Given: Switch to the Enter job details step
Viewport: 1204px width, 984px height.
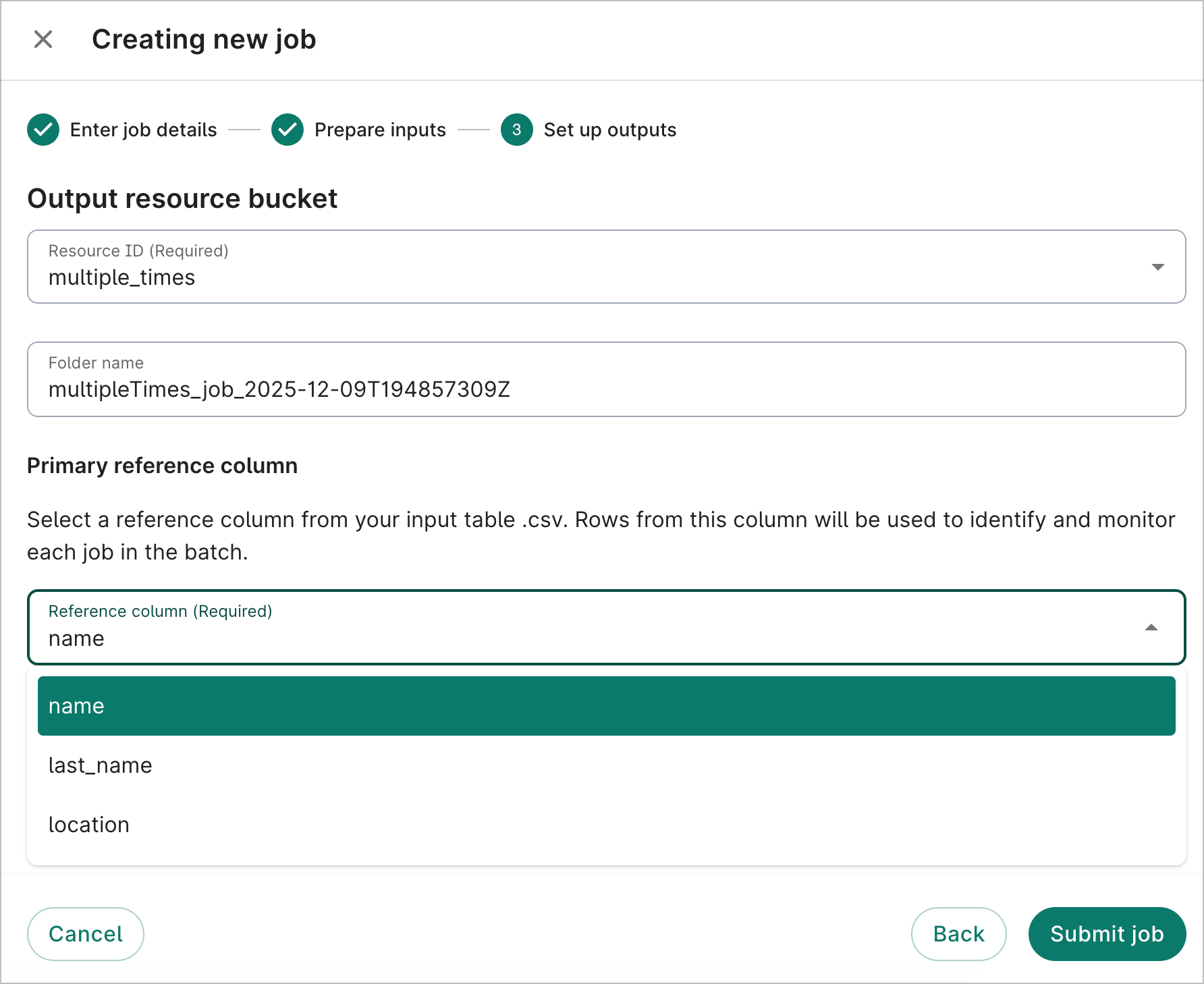Looking at the screenshot, I should 143,130.
